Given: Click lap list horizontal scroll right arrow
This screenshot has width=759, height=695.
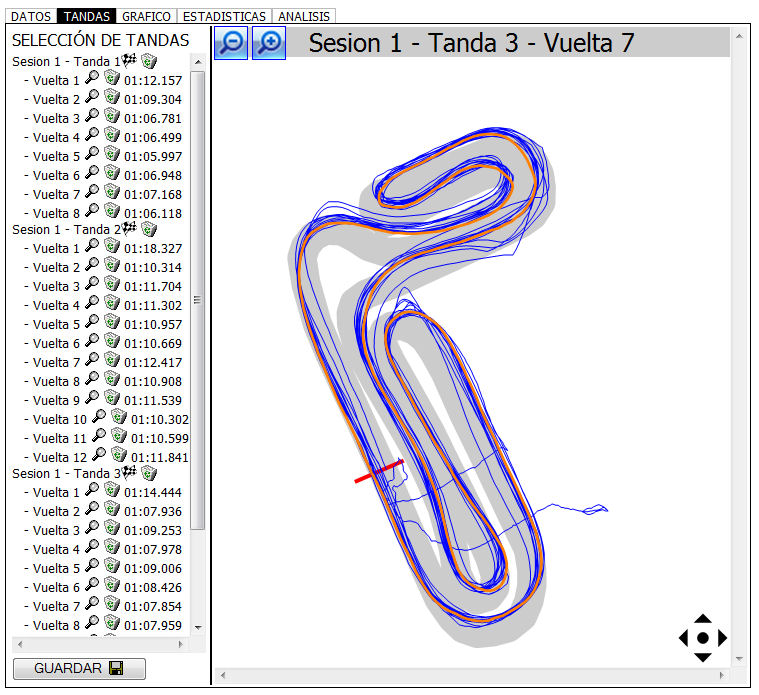Looking at the screenshot, I should (181, 644).
